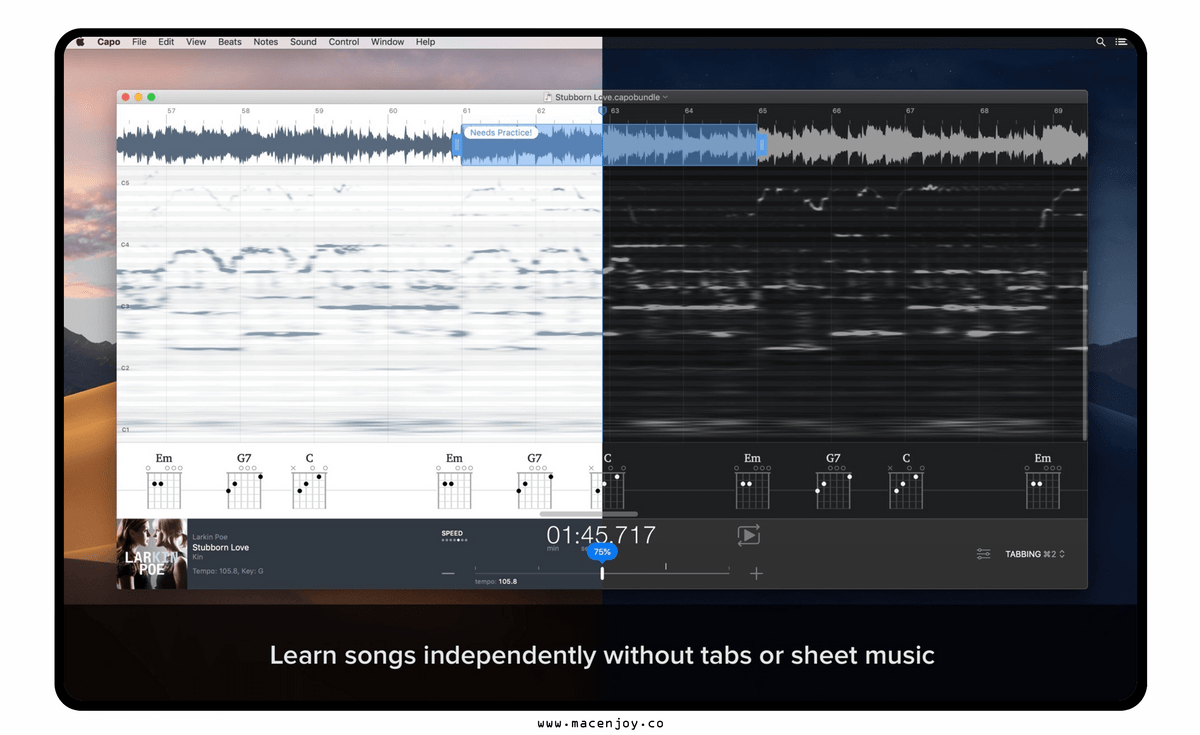Open the Capo application menu
Screen dimensions: 1200x735
point(109,42)
